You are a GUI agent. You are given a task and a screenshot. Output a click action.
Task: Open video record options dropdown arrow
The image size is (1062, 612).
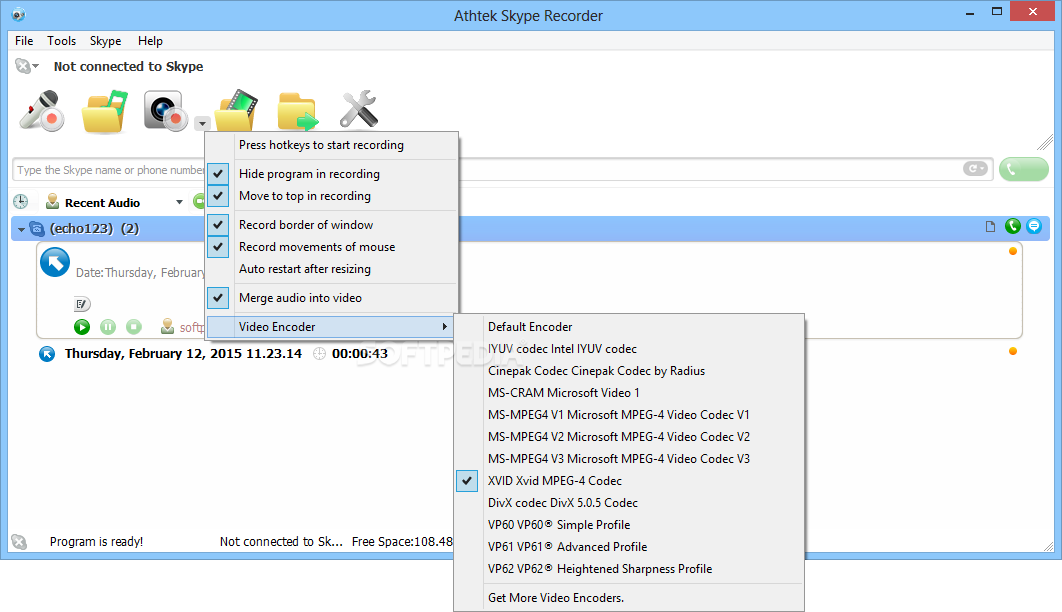(x=202, y=124)
